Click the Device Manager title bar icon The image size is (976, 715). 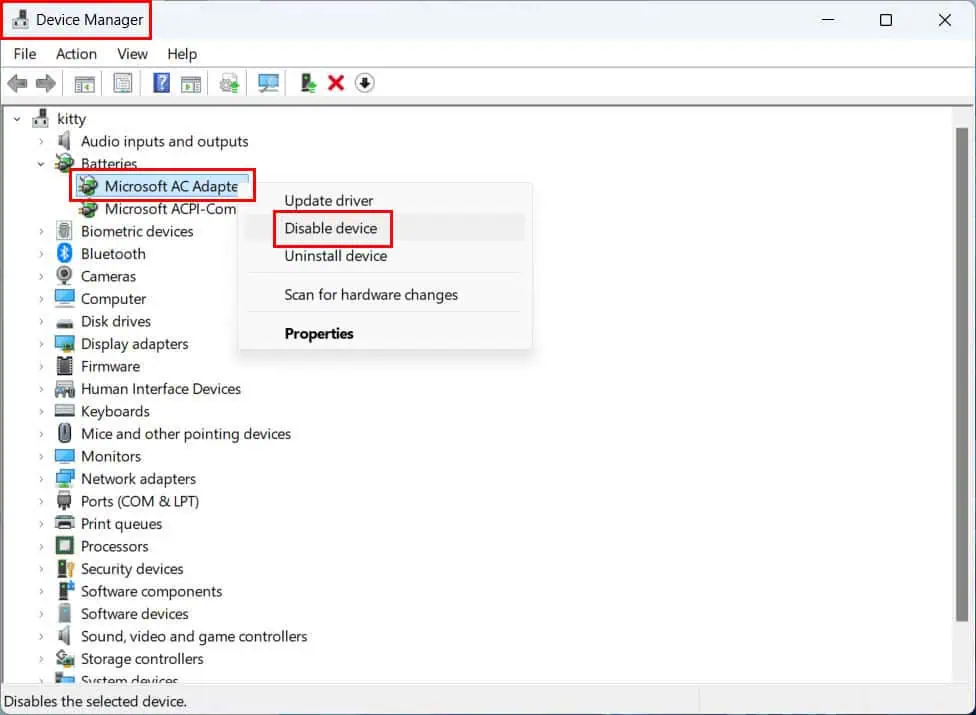coord(21,19)
